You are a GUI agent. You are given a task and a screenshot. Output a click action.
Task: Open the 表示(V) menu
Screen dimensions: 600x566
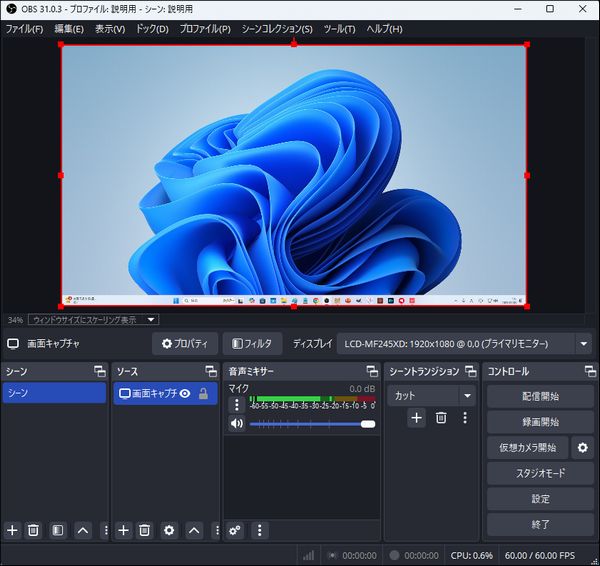110,29
